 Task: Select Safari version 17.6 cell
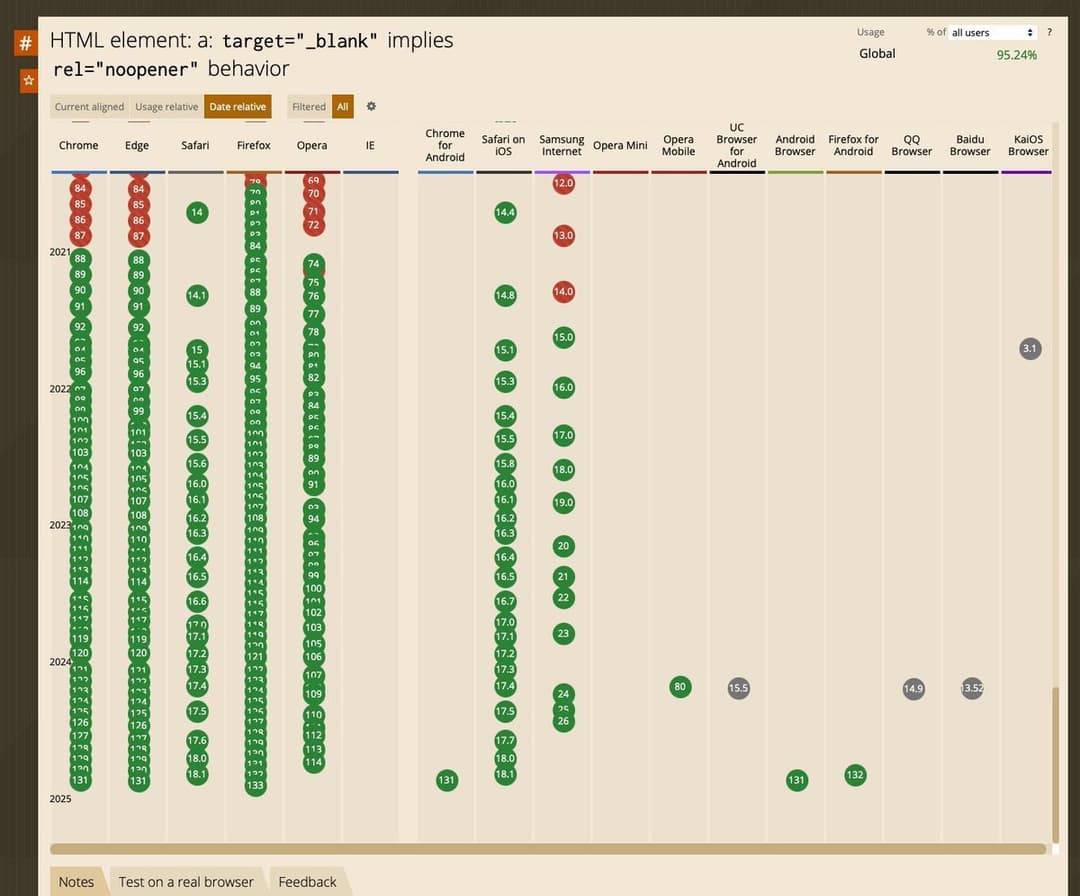pyautogui.click(x=197, y=740)
